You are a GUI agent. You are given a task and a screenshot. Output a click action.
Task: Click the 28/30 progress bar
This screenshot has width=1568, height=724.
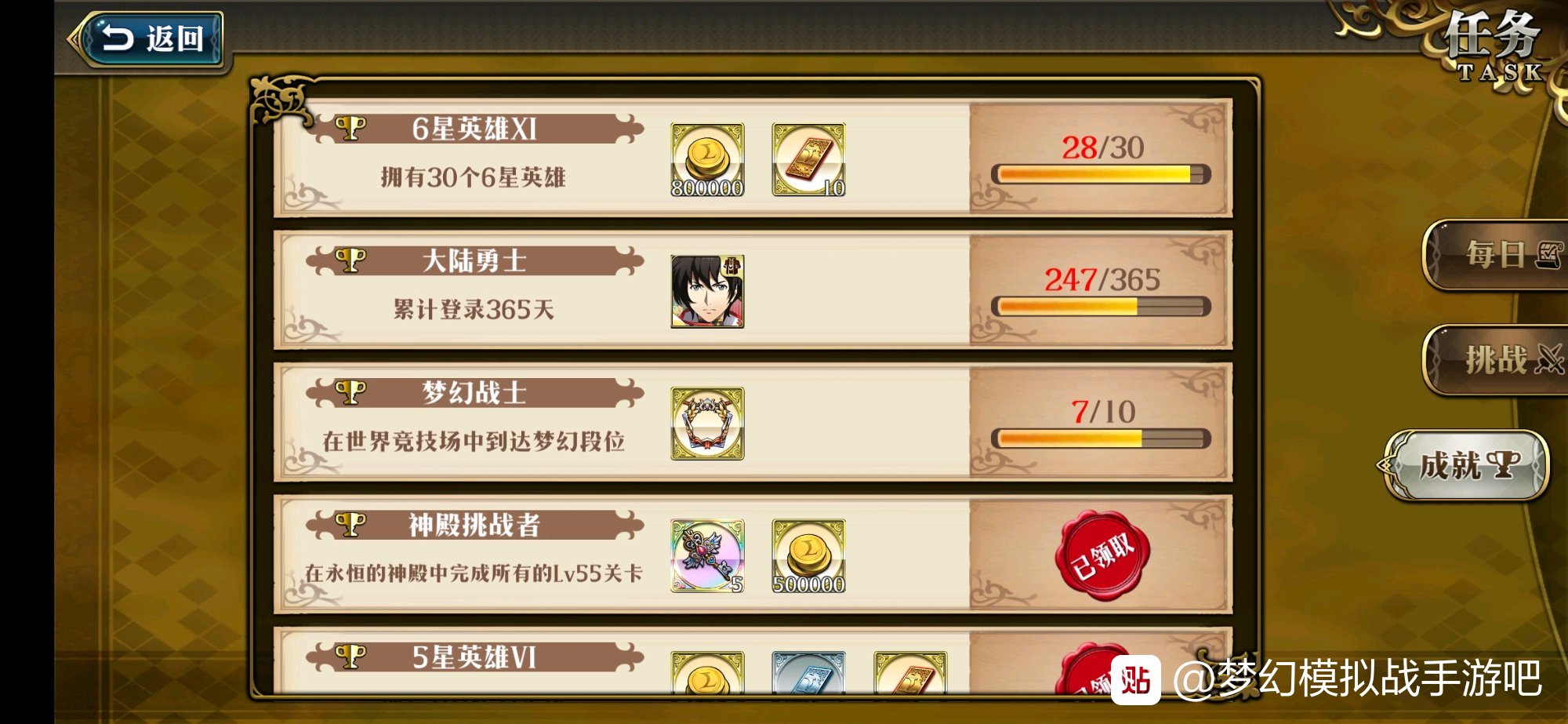(x=1101, y=174)
